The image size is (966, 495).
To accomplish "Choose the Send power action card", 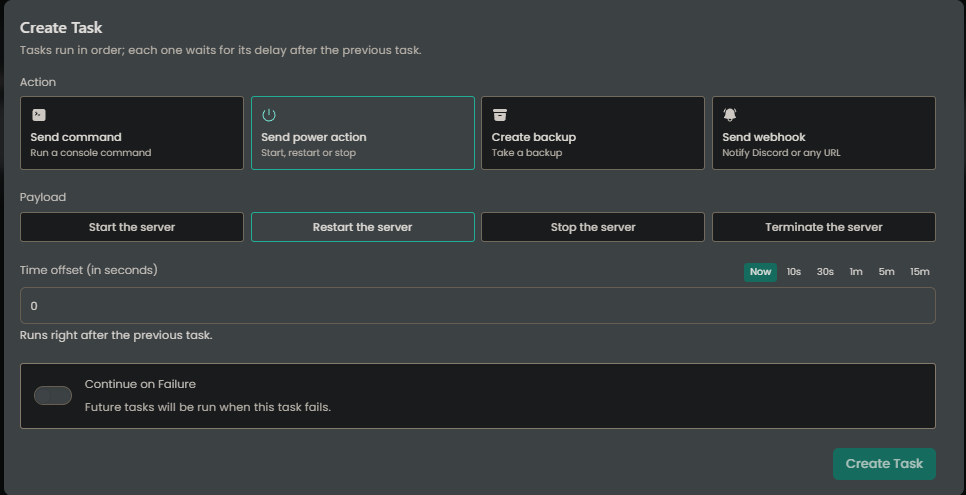I will coord(363,133).
